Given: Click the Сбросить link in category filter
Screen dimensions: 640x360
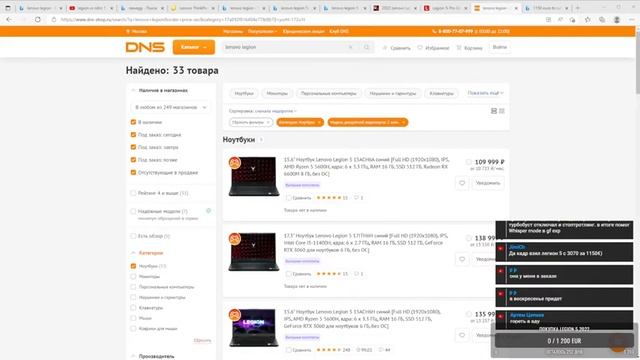Looking at the screenshot, I should coord(202,340).
